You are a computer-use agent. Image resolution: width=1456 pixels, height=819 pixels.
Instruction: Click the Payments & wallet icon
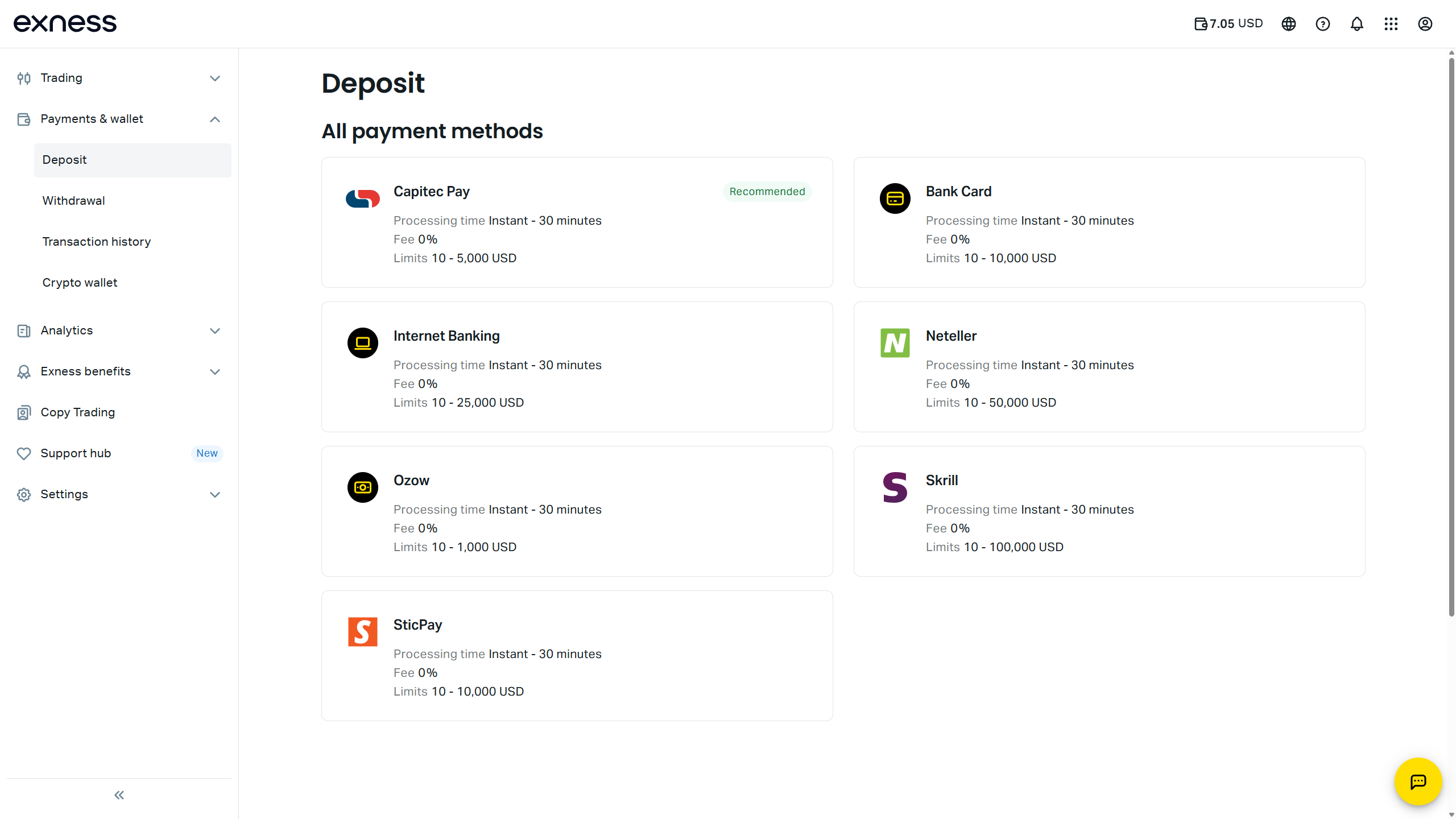coord(24,119)
